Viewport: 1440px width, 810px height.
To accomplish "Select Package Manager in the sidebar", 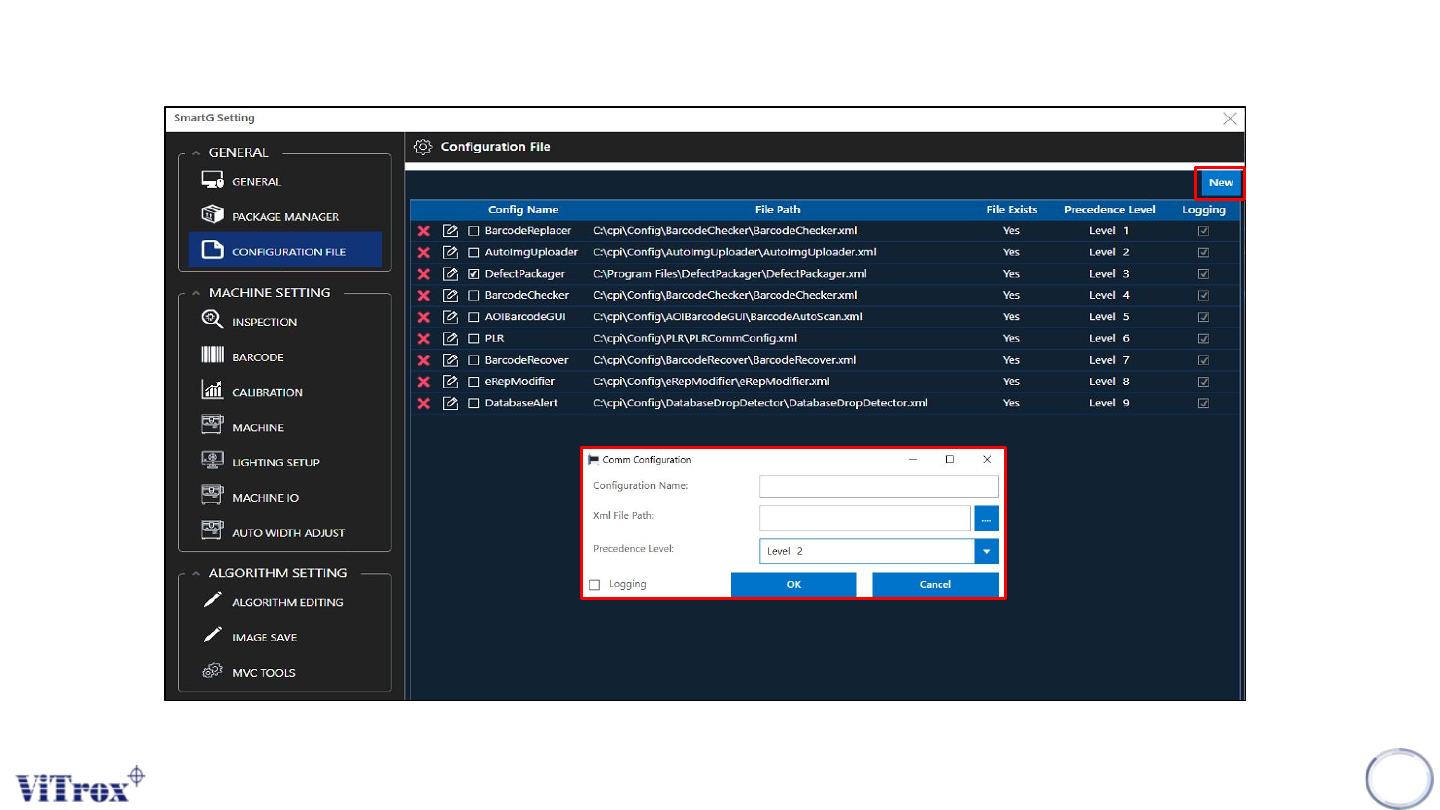I will [x=284, y=217].
